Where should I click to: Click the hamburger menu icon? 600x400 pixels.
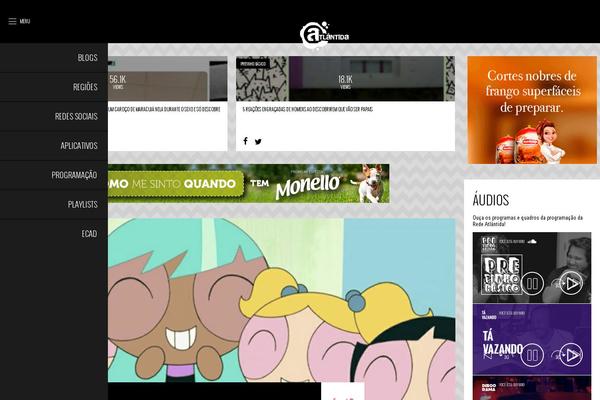[x=13, y=21]
